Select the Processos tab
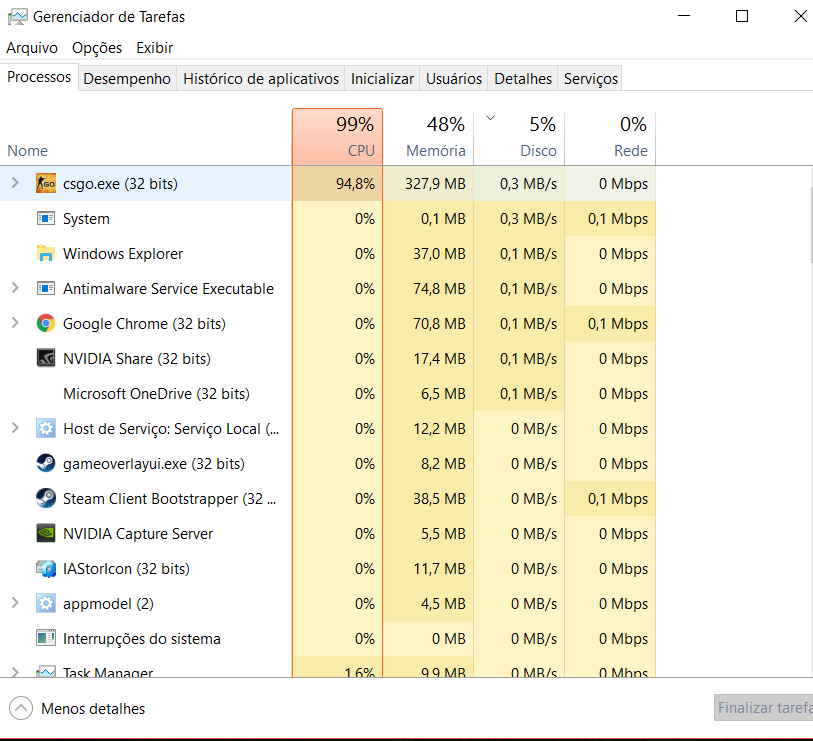813x741 pixels. (39, 77)
